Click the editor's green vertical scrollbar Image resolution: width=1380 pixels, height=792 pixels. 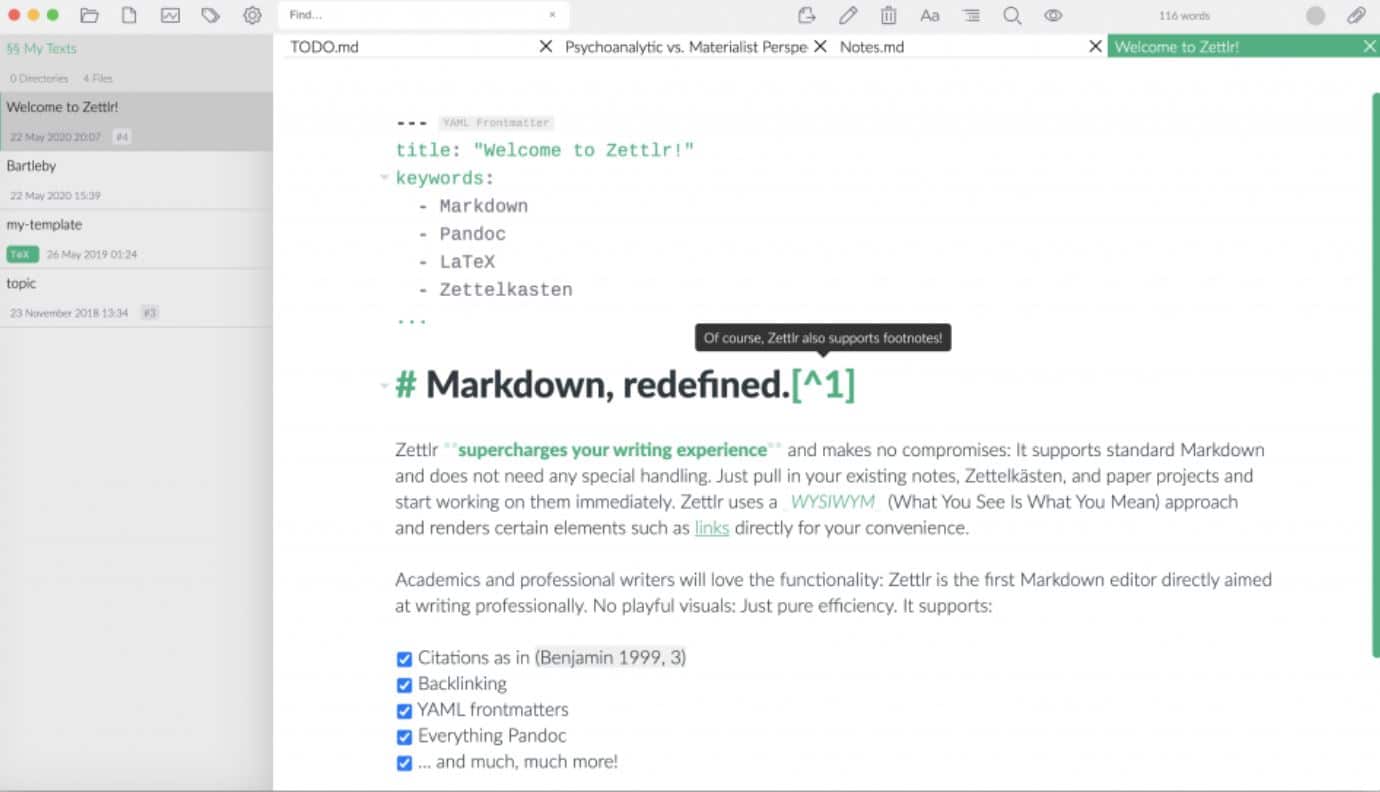point(1375,375)
